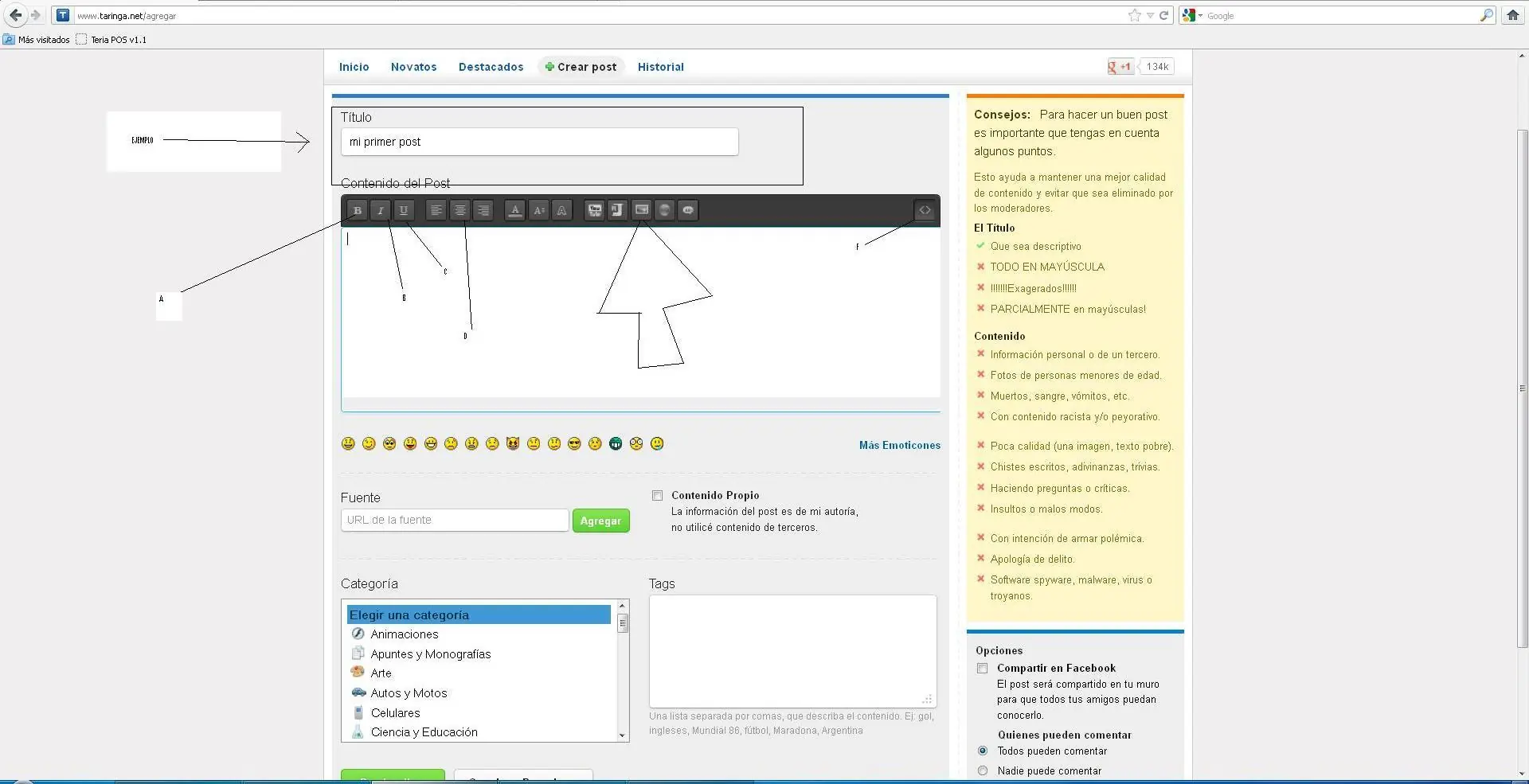This screenshot has width=1529, height=784.
Task: Open the Destacados tab
Action: [491, 67]
